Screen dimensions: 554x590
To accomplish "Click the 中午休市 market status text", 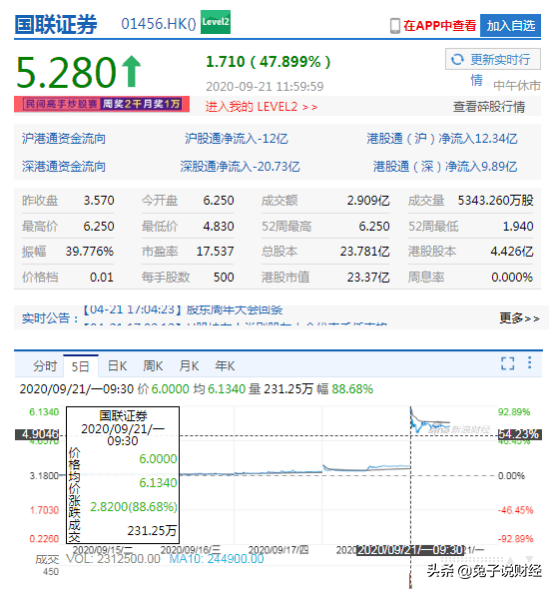I will coord(517,85).
